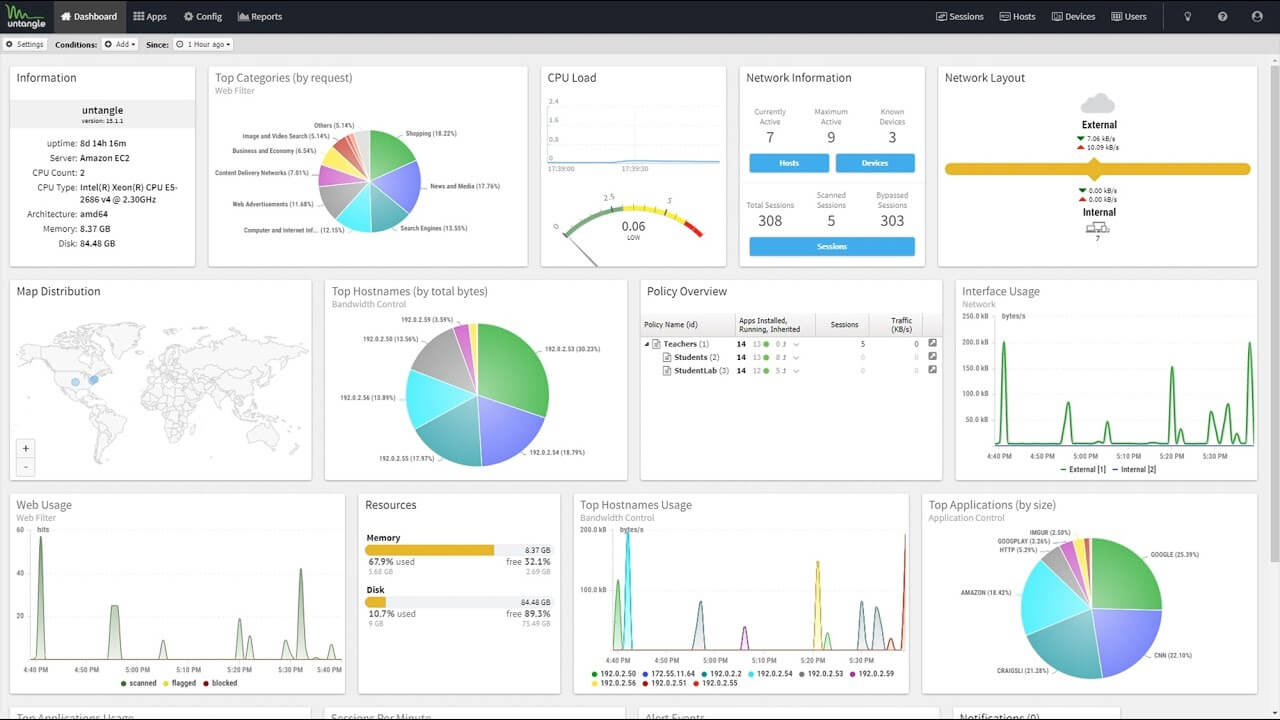The width and height of the screenshot is (1280, 720).
Task: Select the Students (2) policy row
Action: click(791, 357)
